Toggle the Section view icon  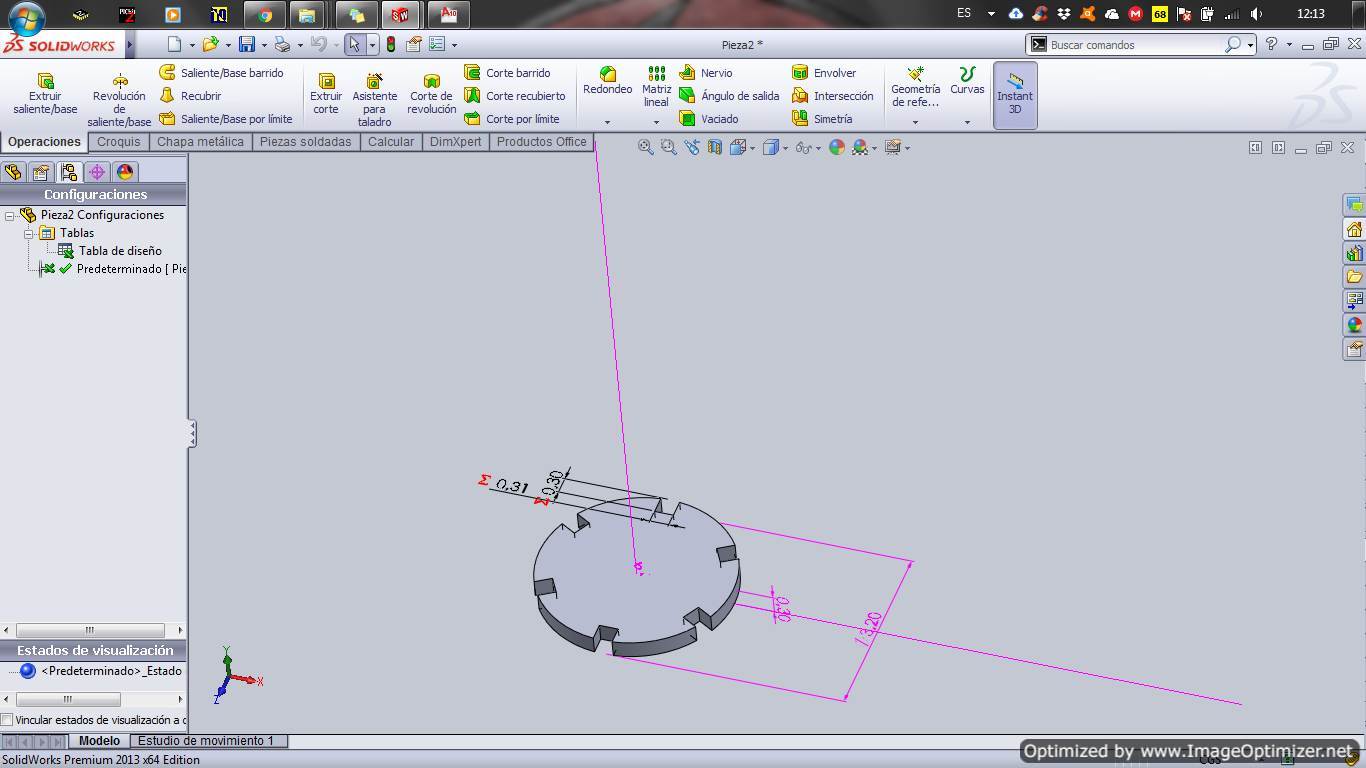(714, 147)
